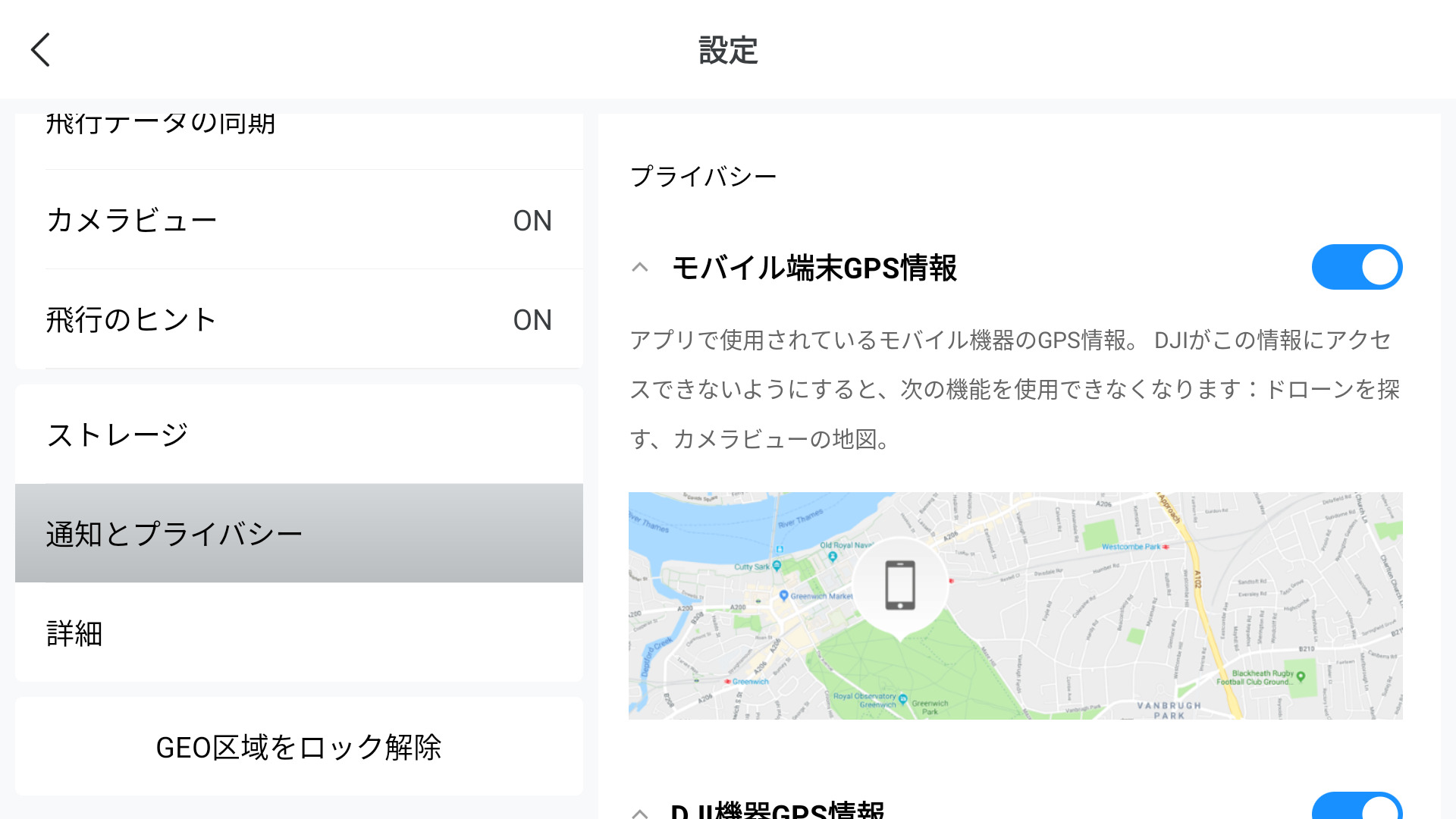Click the ON value beside カメラビュー
This screenshot has width=1456, height=819.
click(x=532, y=221)
